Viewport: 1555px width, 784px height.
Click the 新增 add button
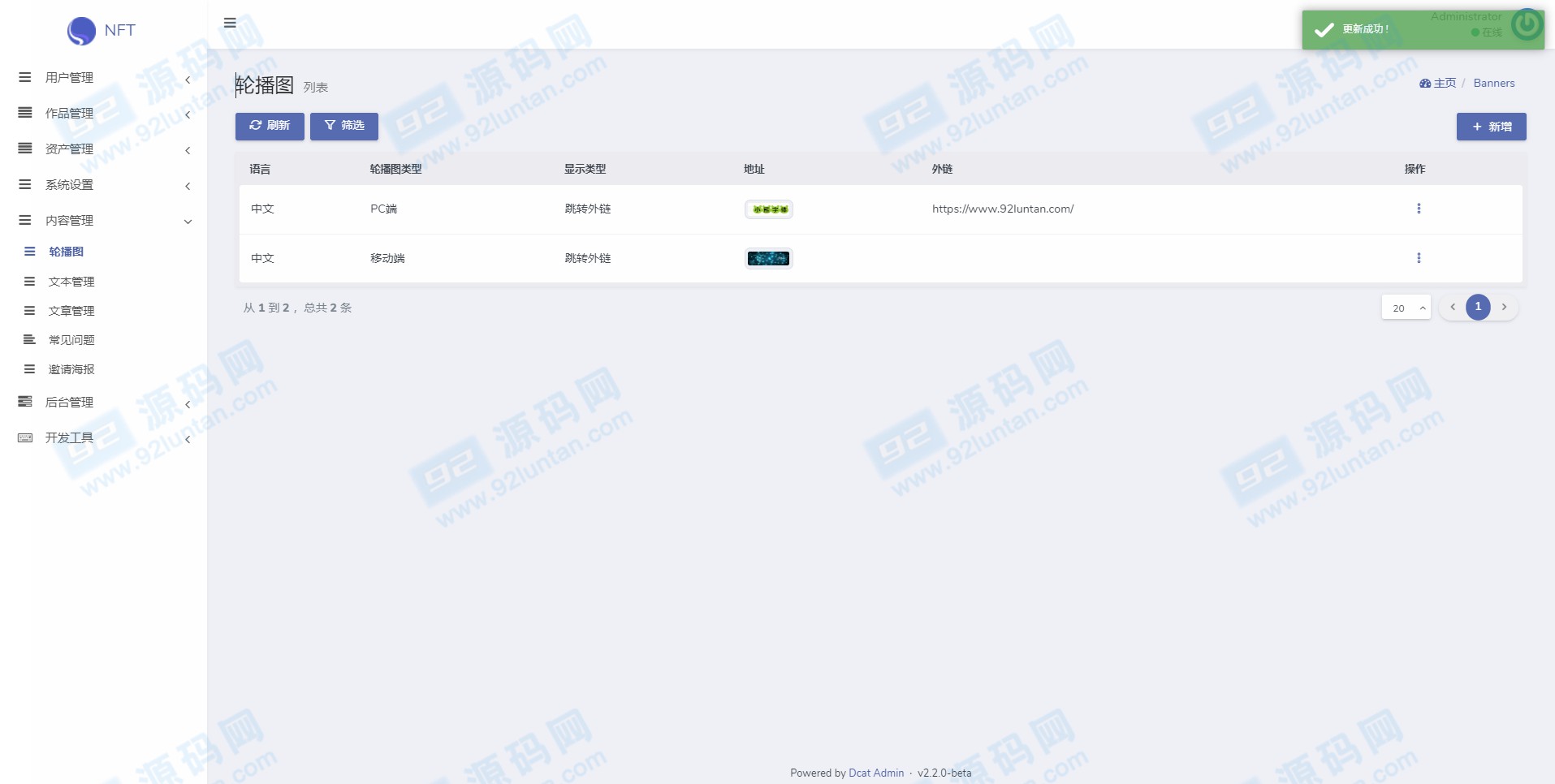[x=1492, y=127]
